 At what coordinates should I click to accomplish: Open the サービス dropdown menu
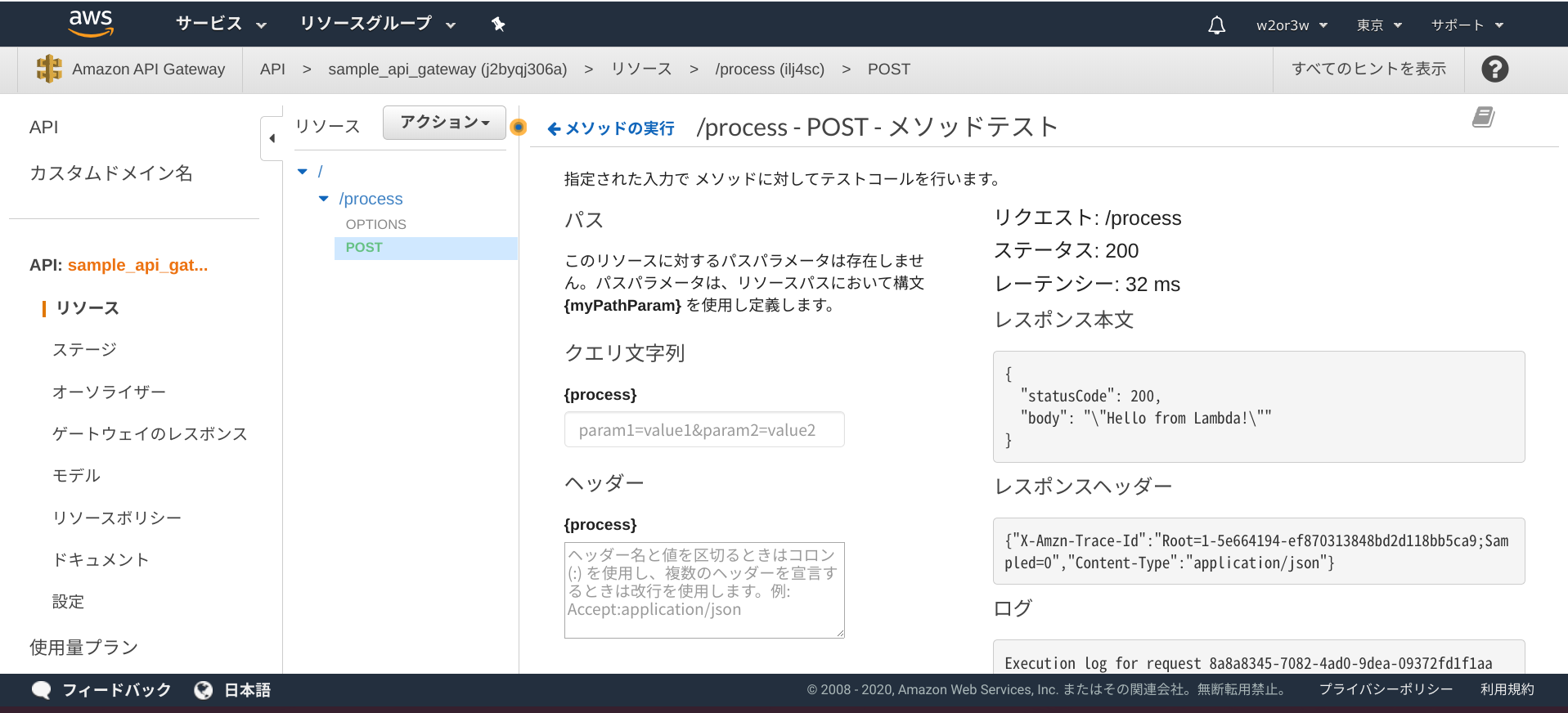[221, 24]
